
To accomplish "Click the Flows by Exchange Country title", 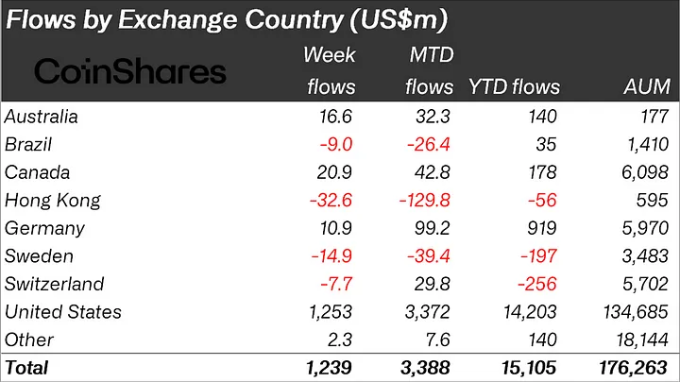I will 226,20.
